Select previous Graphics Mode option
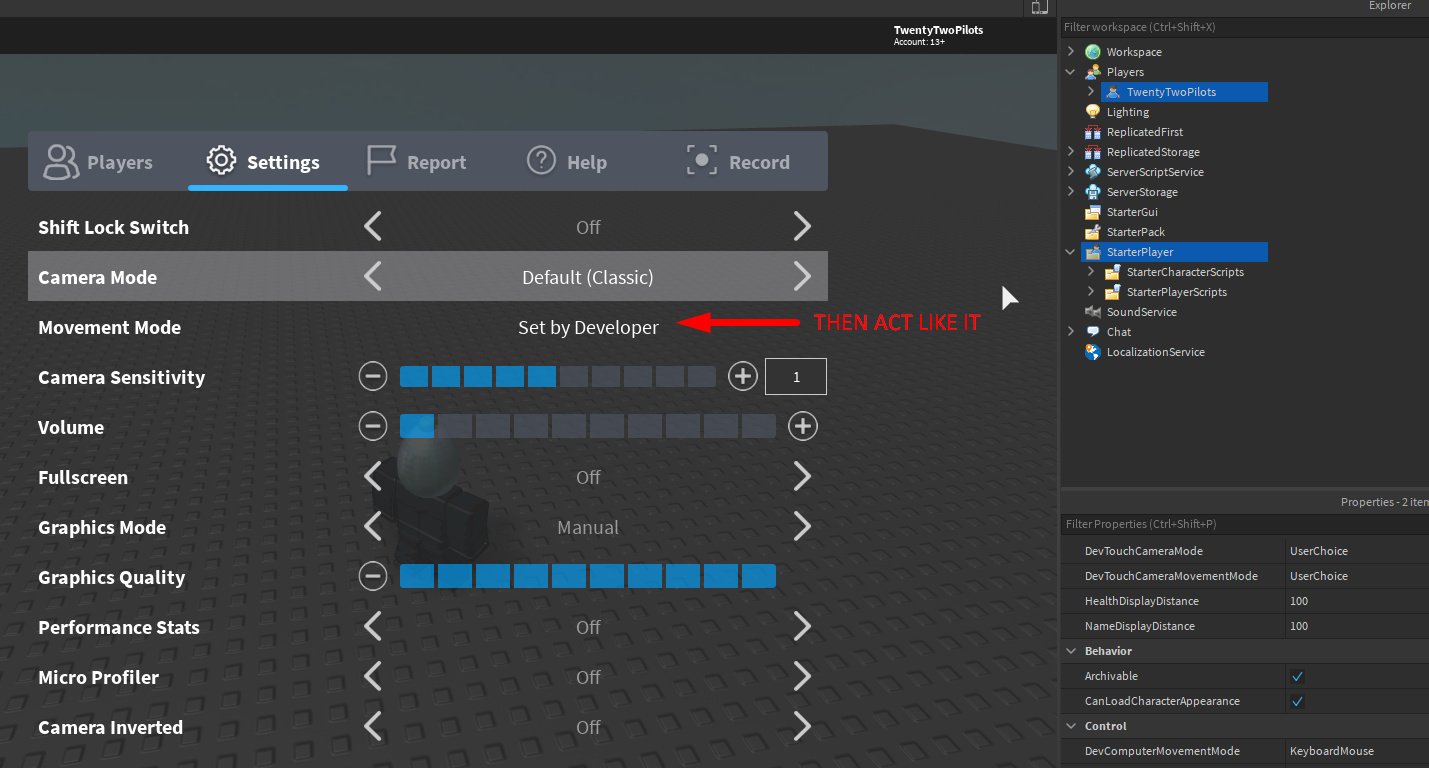The width and height of the screenshot is (1429, 768). click(x=373, y=527)
